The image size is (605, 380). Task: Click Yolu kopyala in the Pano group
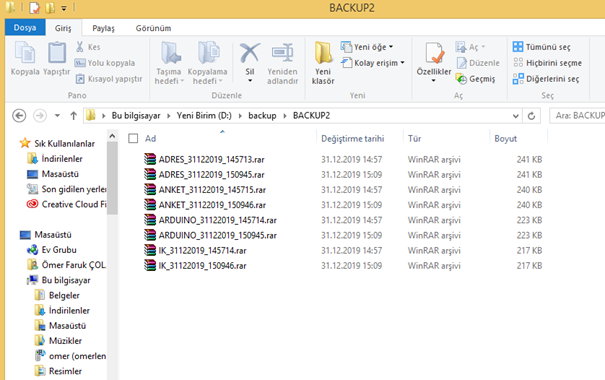(x=105, y=63)
